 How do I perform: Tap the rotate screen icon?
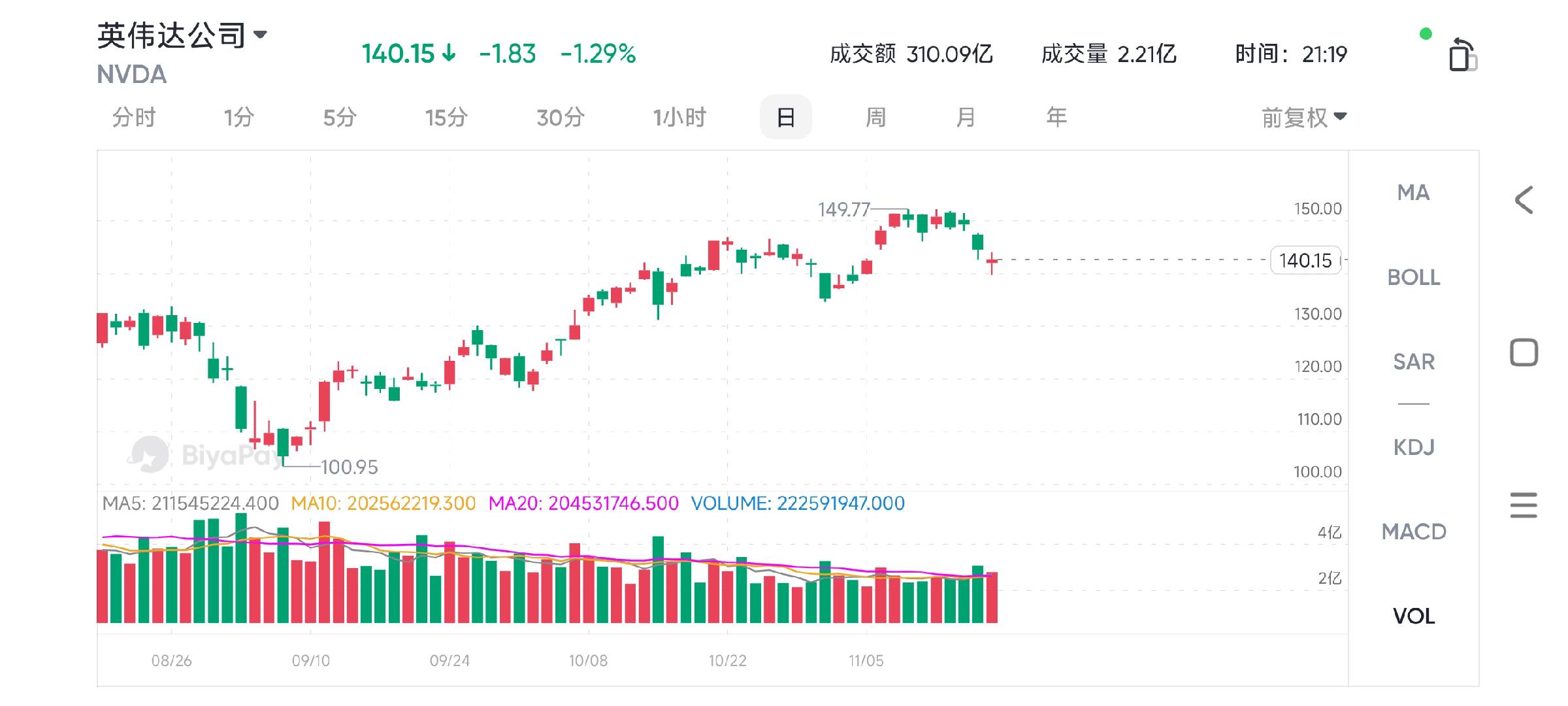(1462, 55)
